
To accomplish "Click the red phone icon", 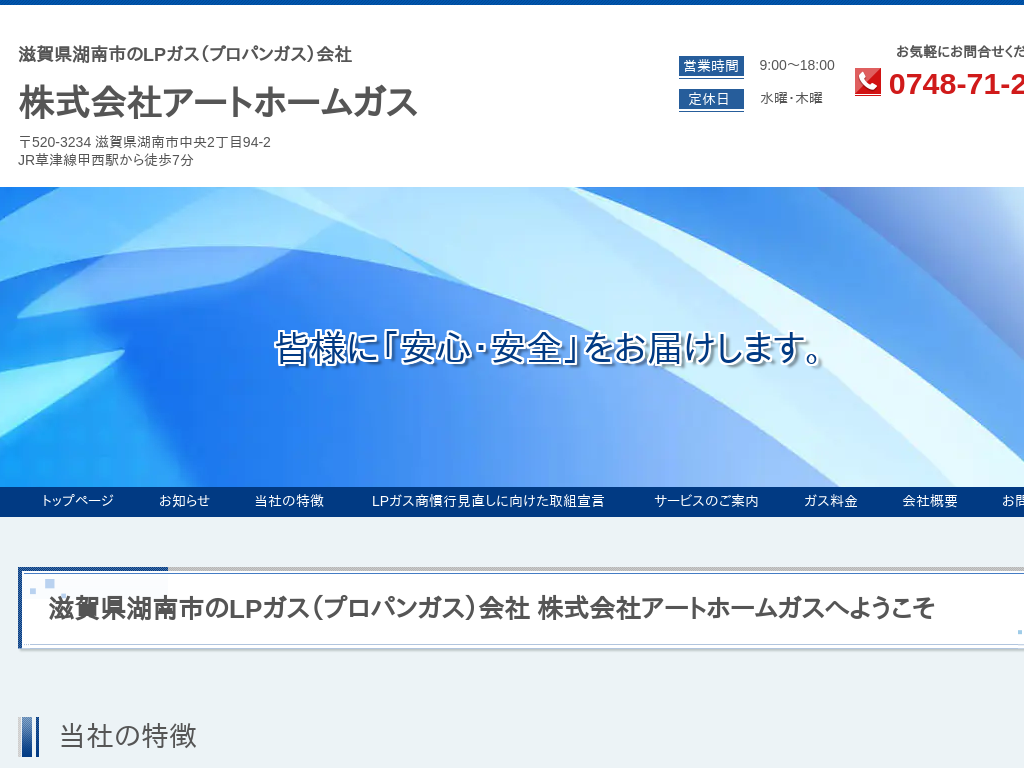I will pyautogui.click(x=867, y=82).
